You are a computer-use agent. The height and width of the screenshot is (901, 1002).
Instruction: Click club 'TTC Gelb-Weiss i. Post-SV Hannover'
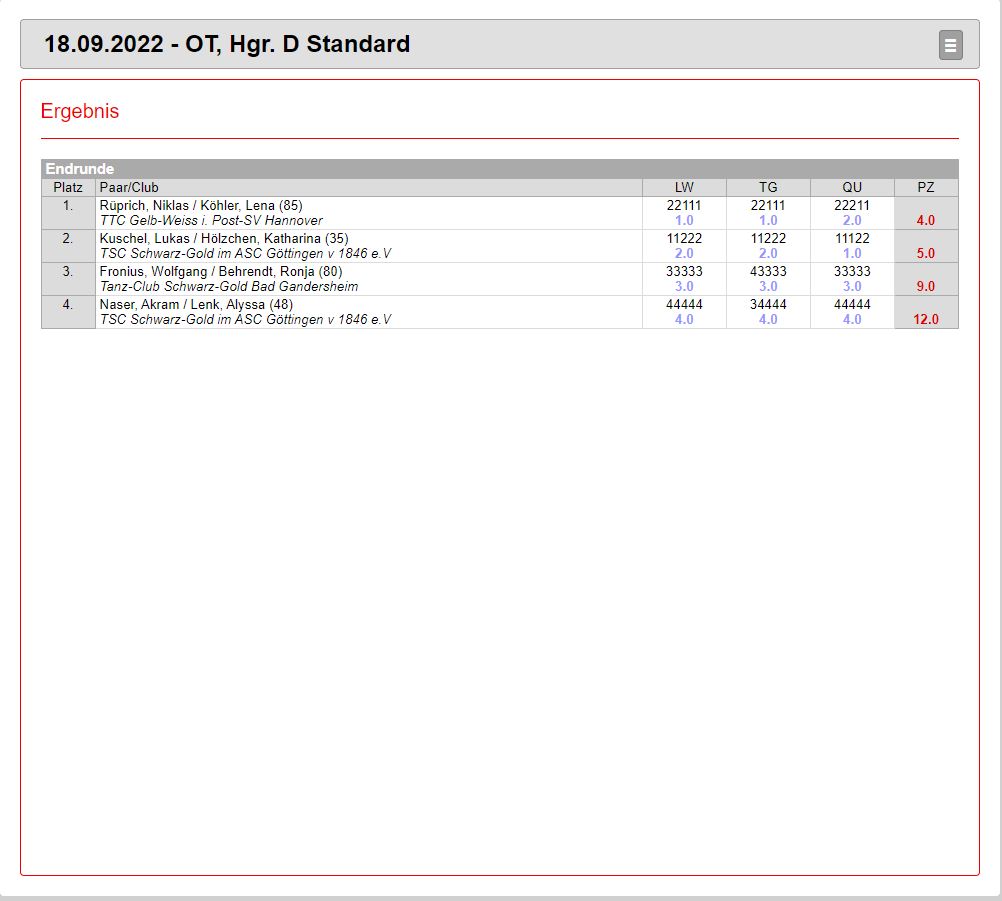click(x=211, y=221)
